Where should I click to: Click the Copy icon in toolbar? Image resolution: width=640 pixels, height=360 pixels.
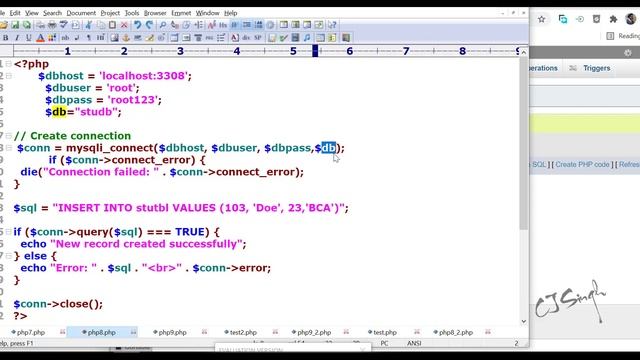100,25
